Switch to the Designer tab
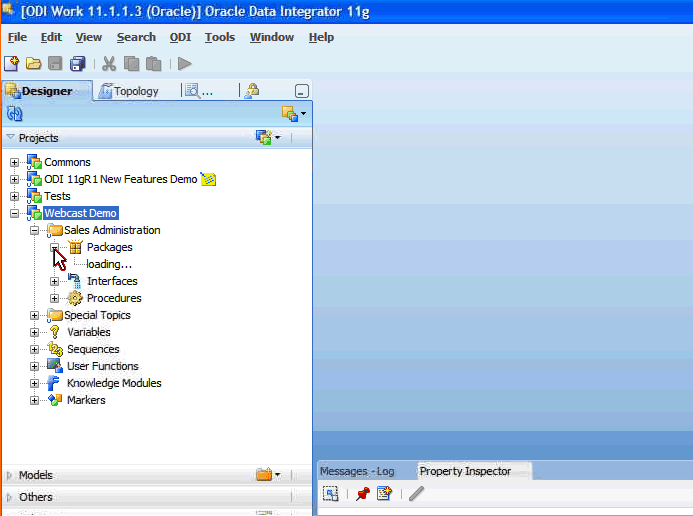 47,91
